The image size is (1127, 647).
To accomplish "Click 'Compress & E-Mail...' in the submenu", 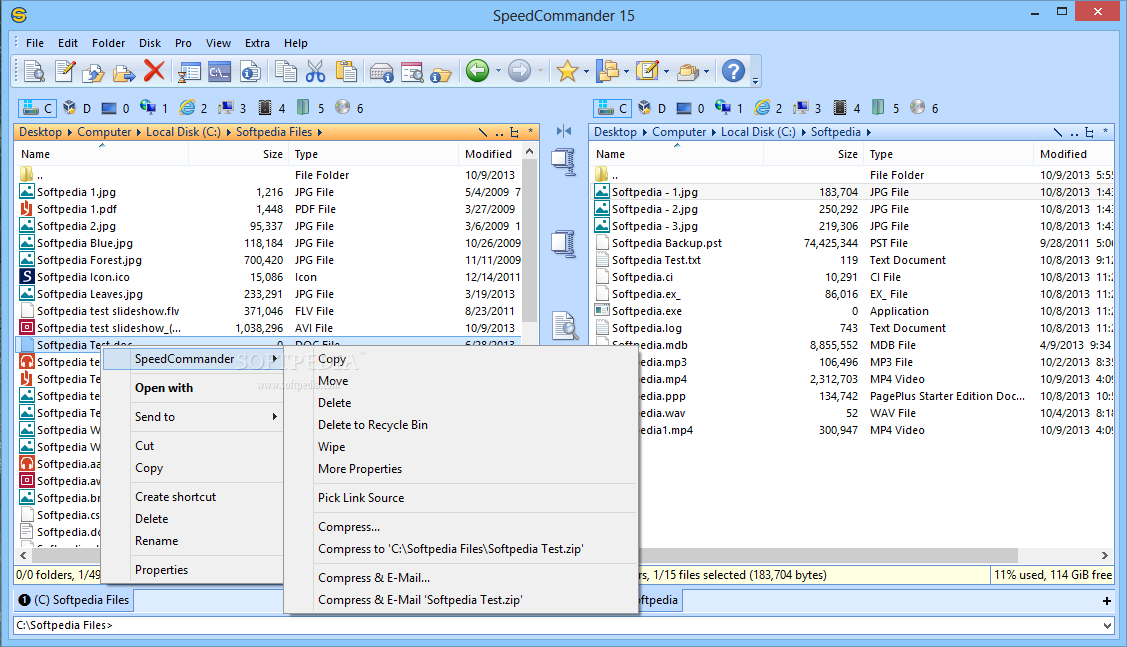I will 373,578.
